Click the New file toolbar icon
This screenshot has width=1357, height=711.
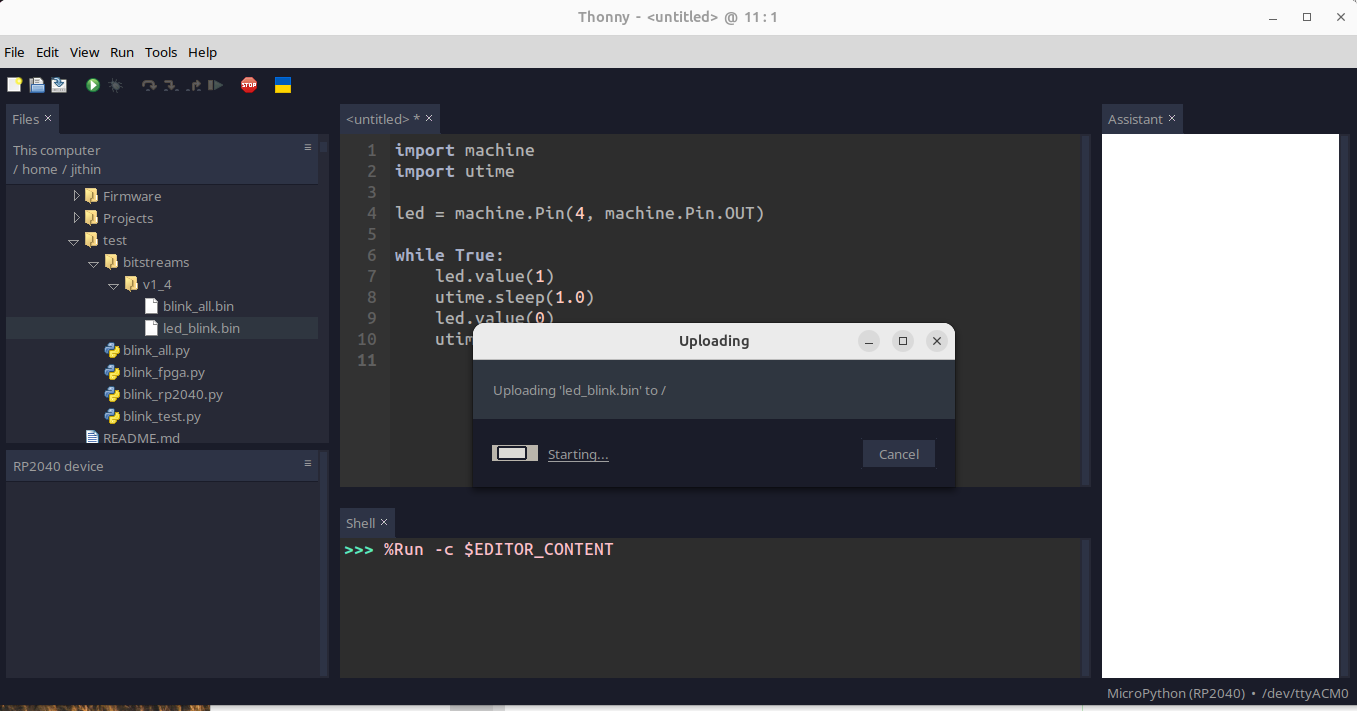[14, 86]
